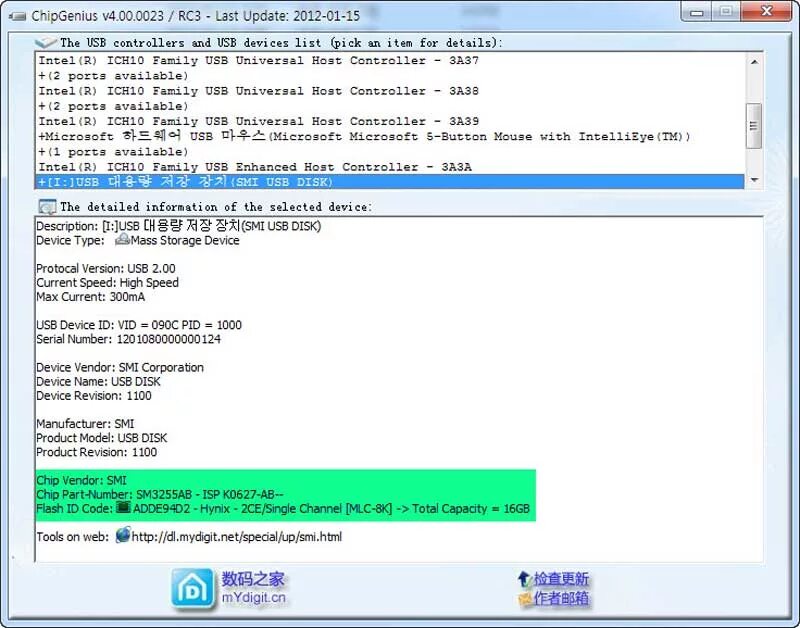Click the device list scrollbar thumb
The height and width of the screenshot is (628, 800).
[x=754, y=126]
